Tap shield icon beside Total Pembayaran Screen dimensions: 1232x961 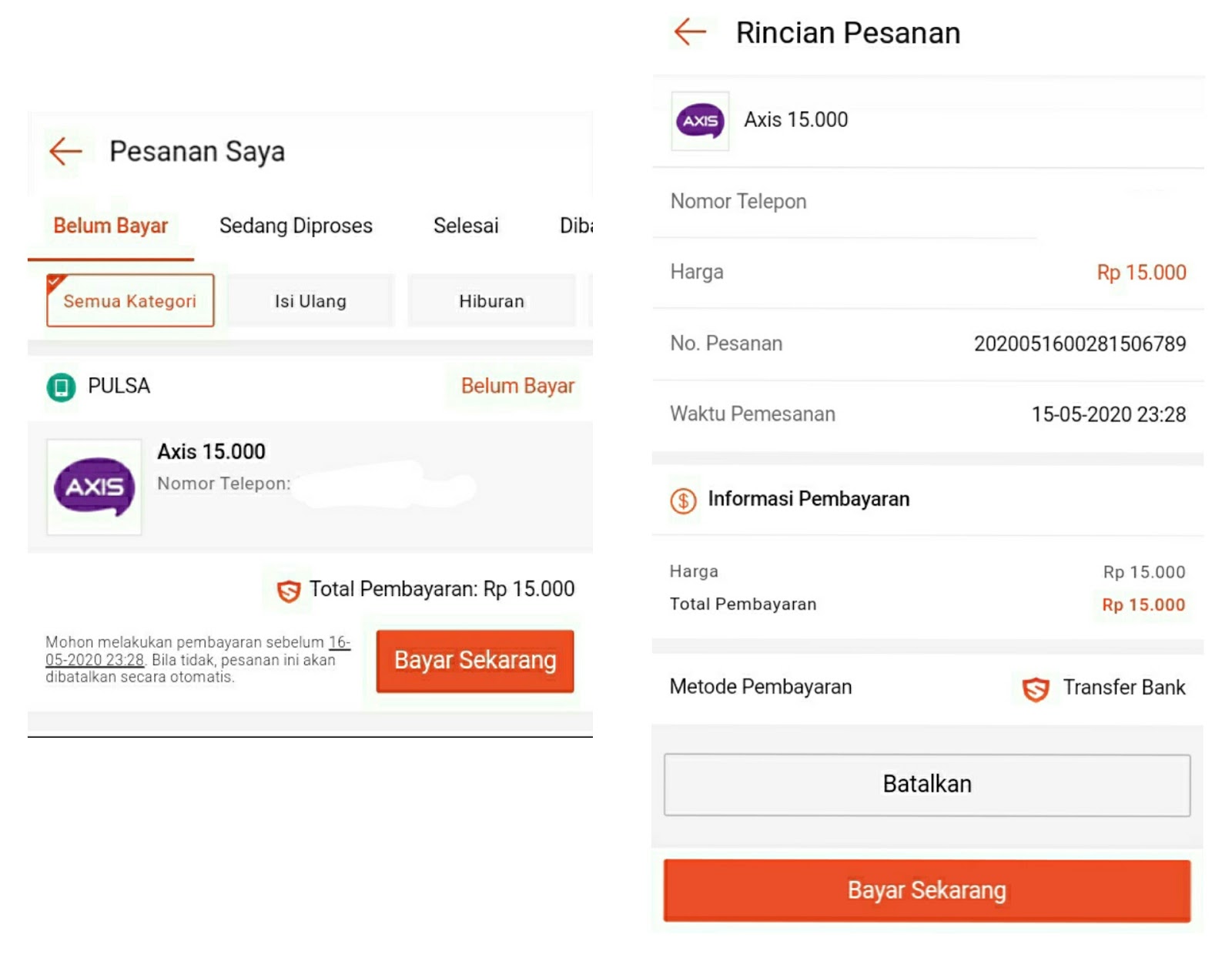pyautogui.click(x=289, y=591)
